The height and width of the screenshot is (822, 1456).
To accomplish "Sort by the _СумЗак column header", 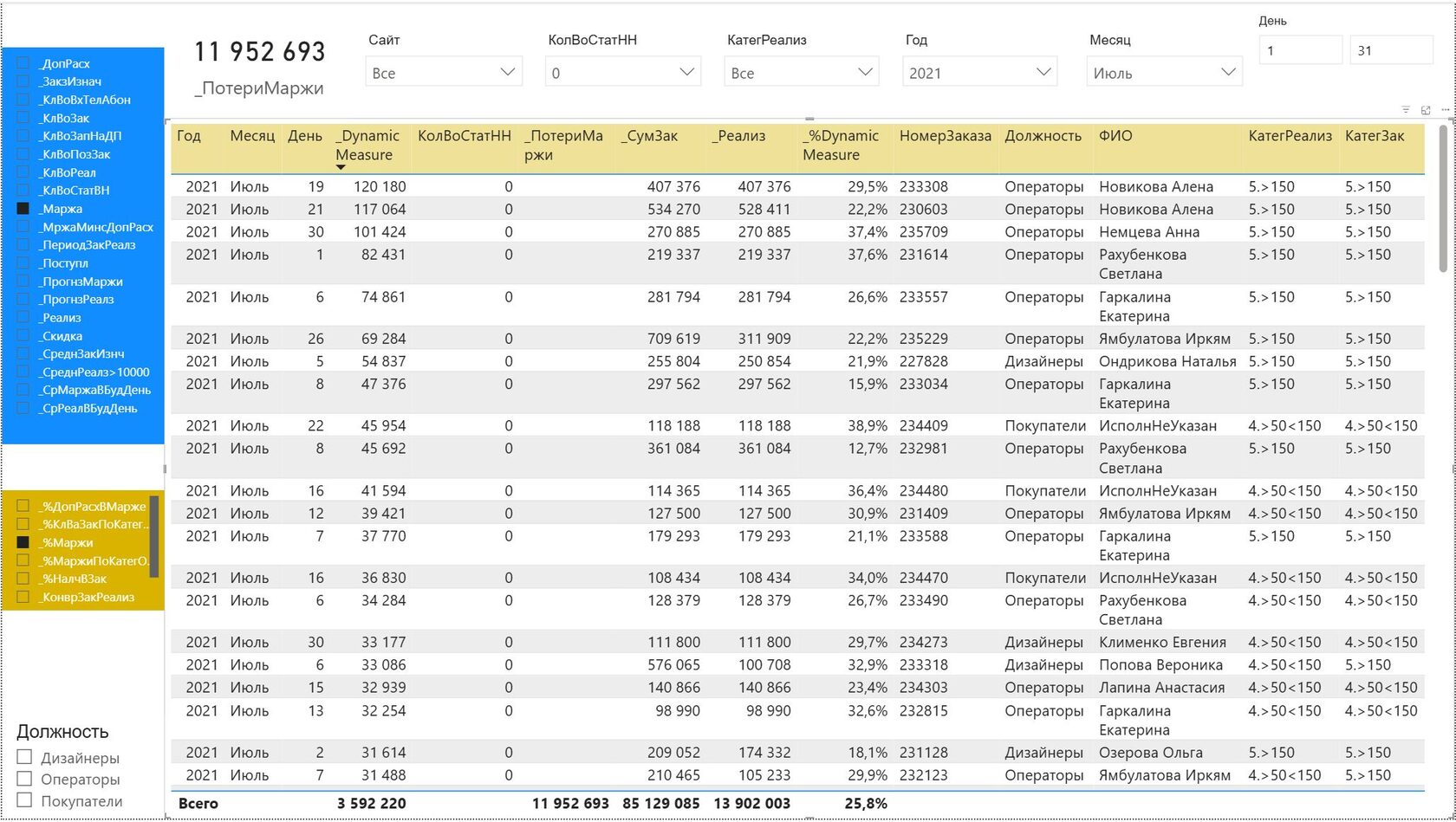I will (x=649, y=136).
